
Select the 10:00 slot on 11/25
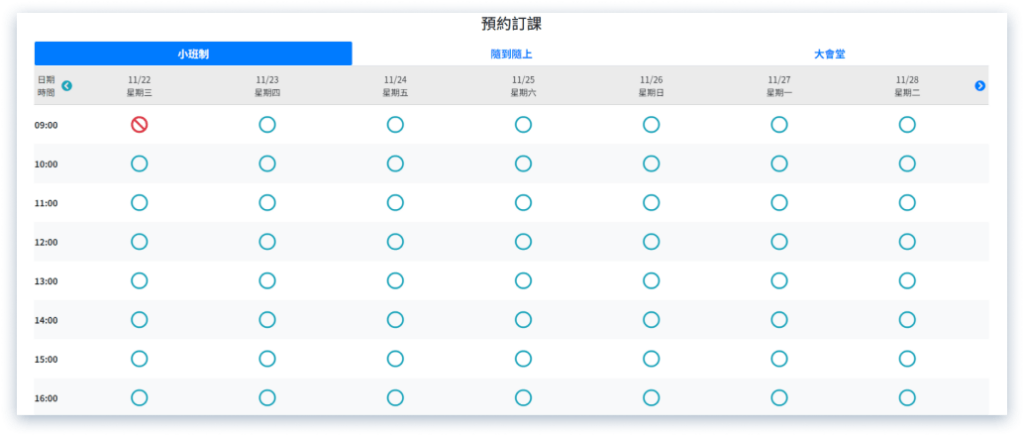coord(523,164)
